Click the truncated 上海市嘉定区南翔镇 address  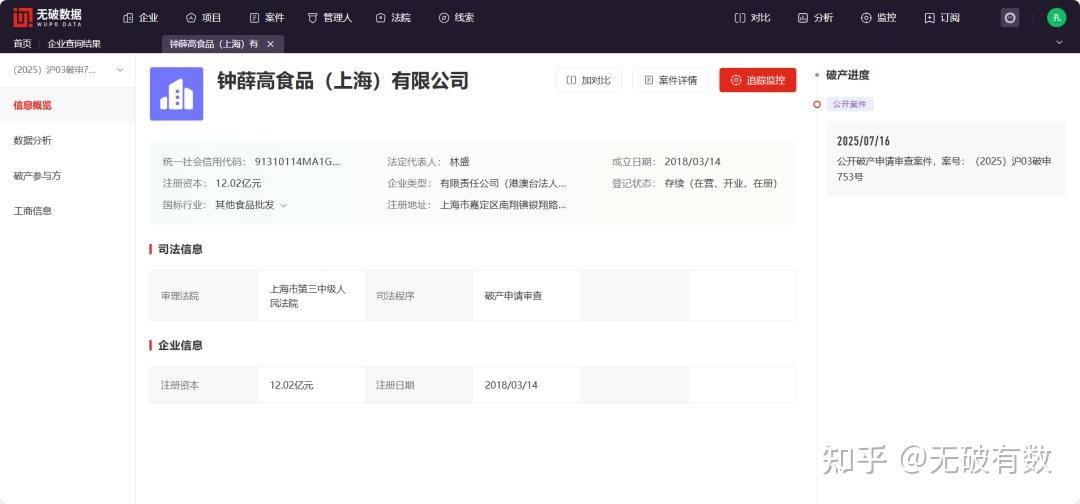point(503,205)
